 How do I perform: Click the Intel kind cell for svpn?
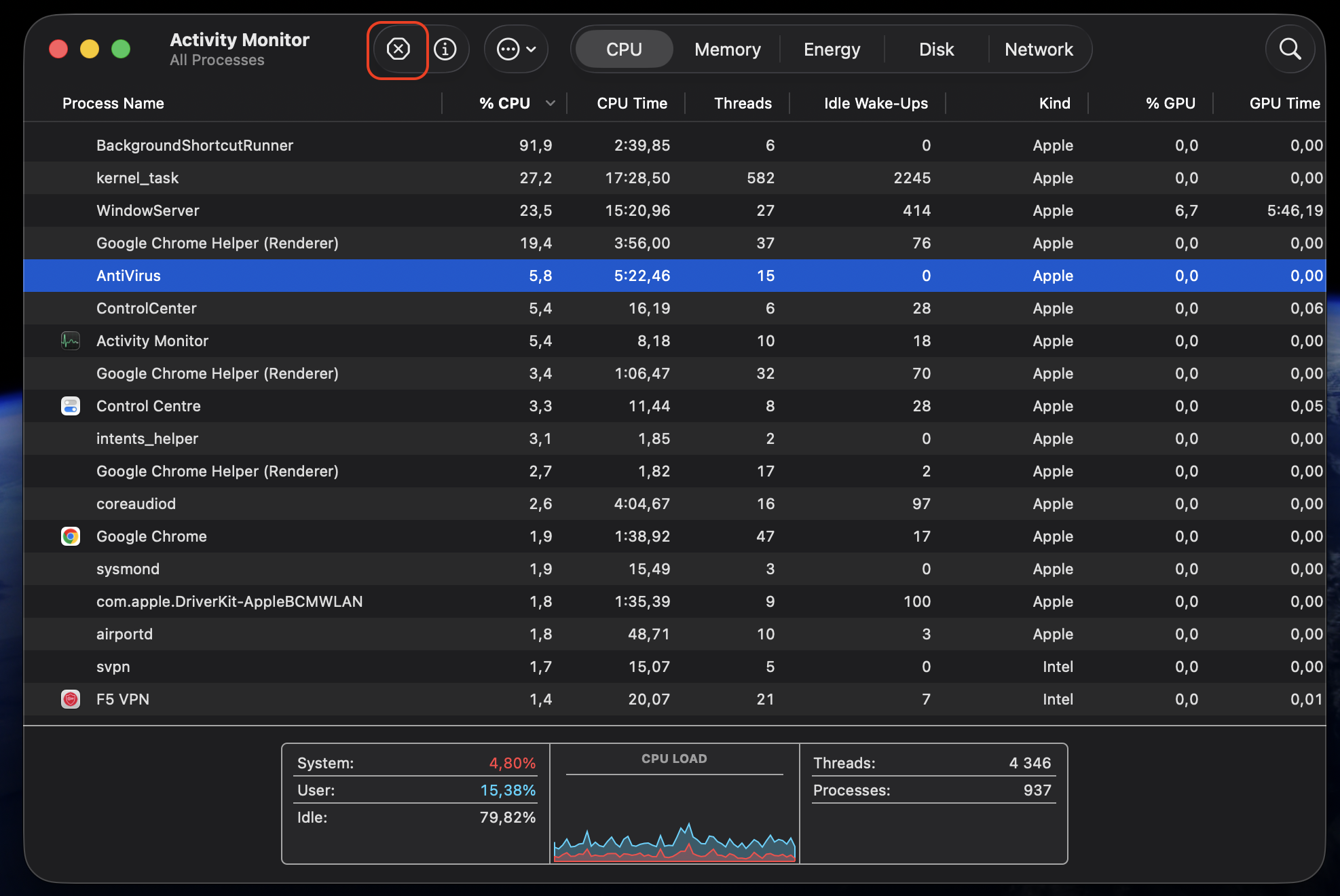coord(1058,667)
